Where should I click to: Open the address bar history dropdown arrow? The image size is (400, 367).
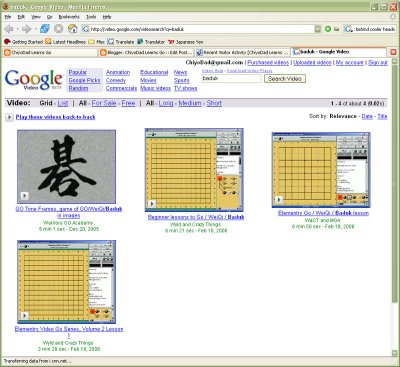tap(318, 29)
